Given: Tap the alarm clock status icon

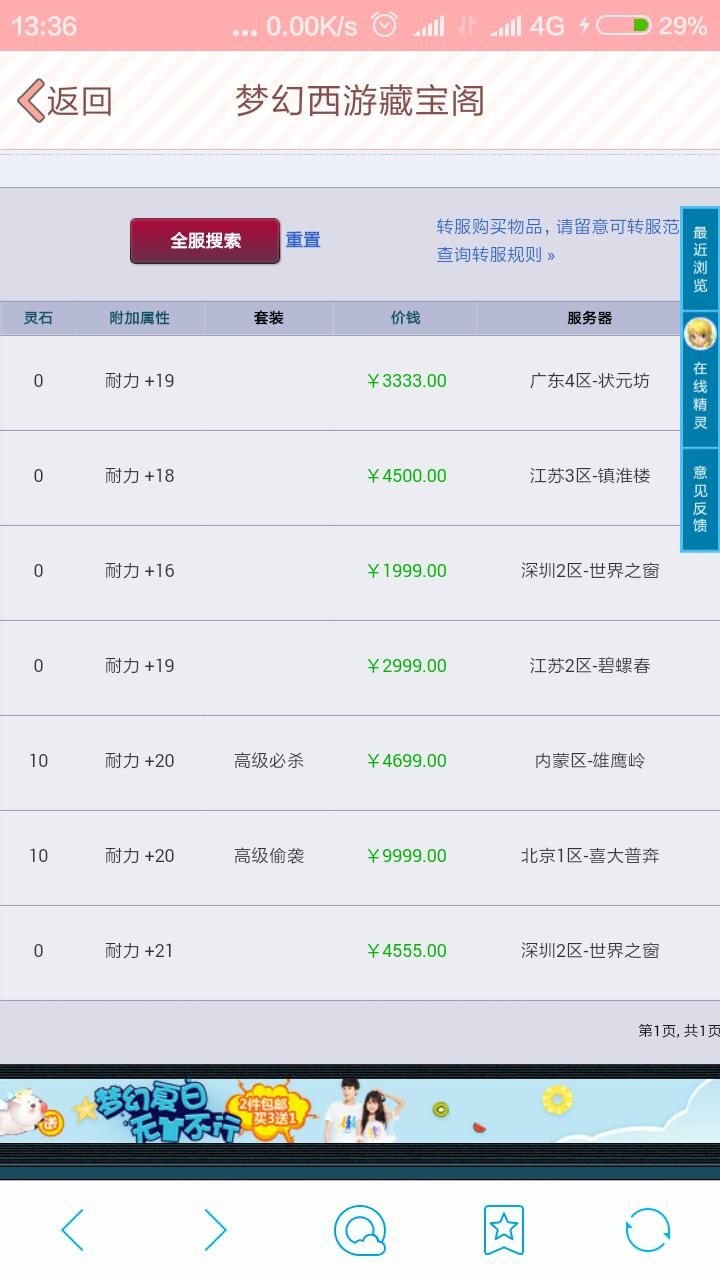Looking at the screenshot, I should point(384,26).
